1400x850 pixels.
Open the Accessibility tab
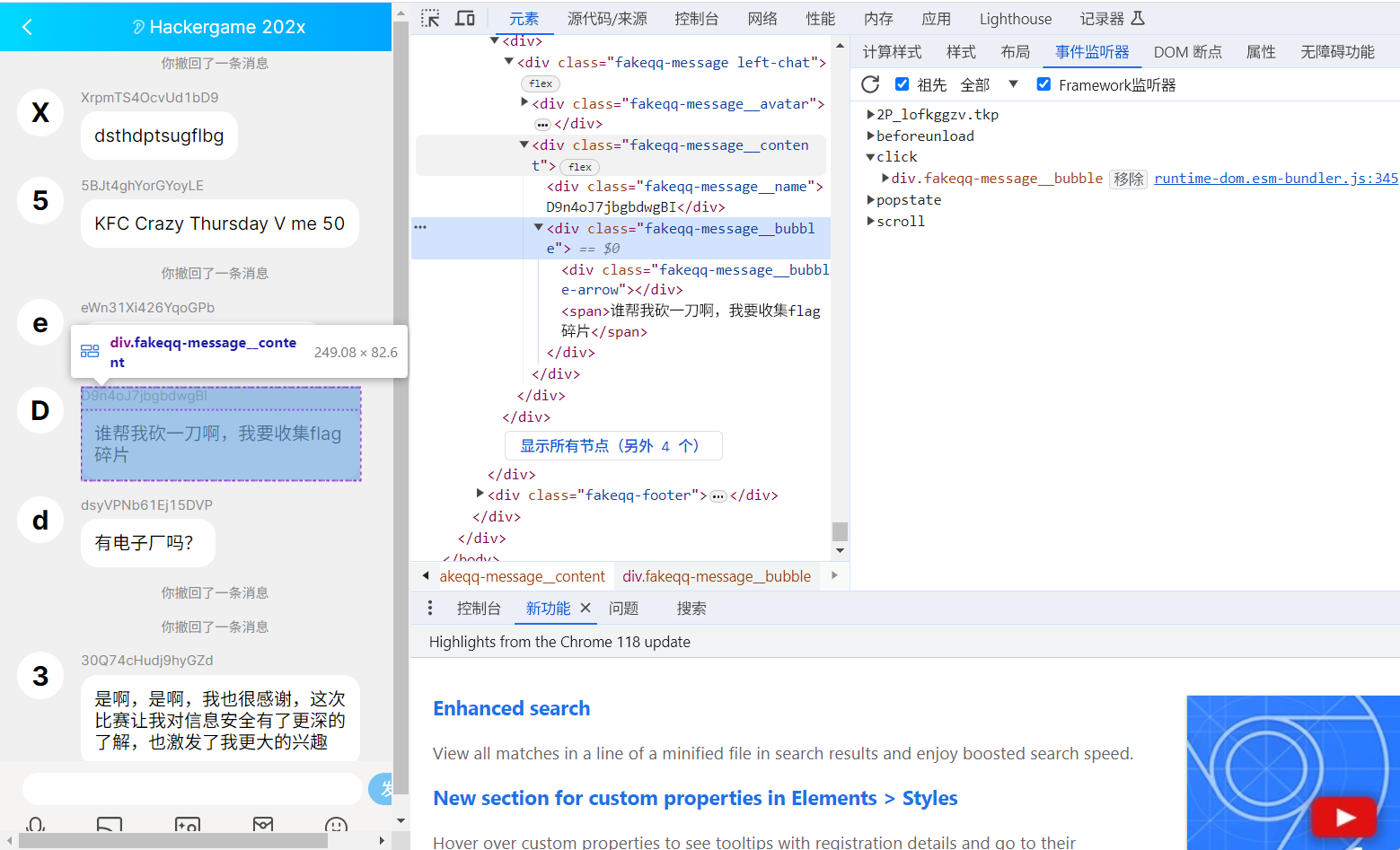point(1337,52)
